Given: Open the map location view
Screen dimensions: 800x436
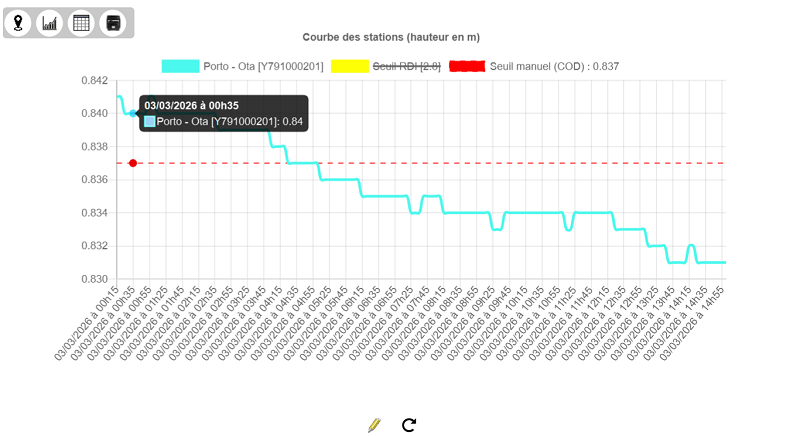Looking at the screenshot, I should click(x=19, y=22).
